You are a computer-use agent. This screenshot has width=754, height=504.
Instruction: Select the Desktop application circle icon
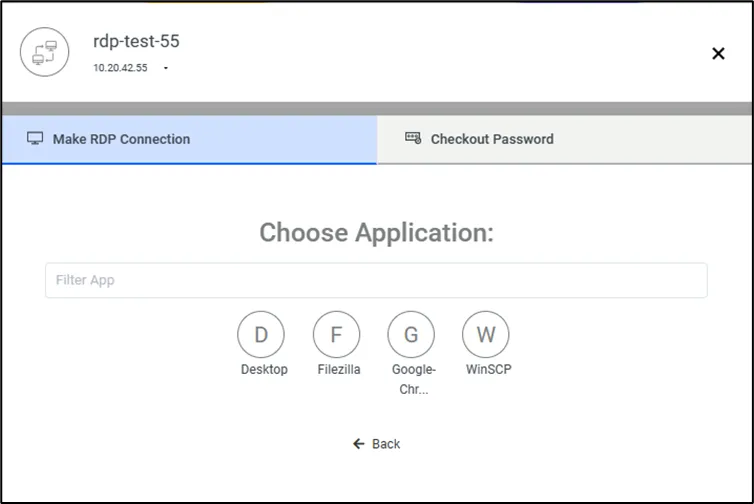(x=261, y=334)
